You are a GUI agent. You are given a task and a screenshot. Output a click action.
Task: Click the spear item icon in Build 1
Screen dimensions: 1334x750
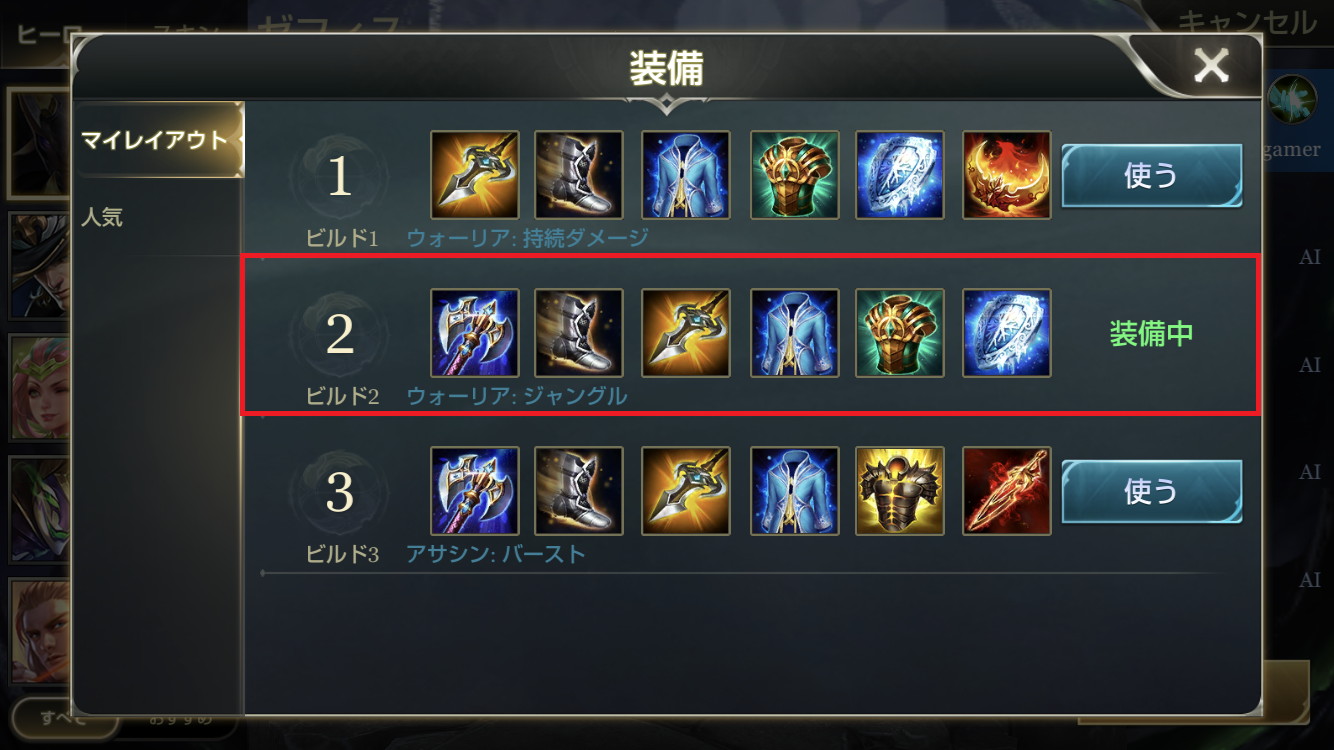click(x=475, y=175)
